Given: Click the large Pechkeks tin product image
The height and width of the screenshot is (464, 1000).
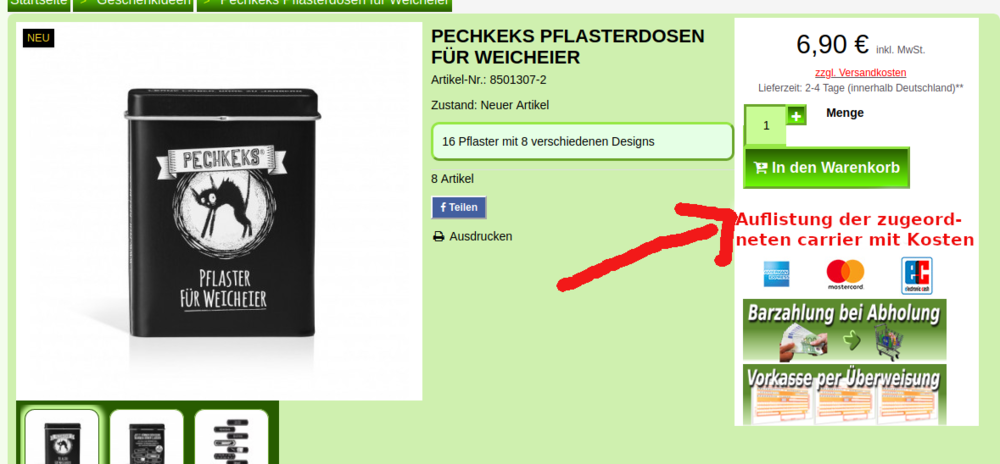Looking at the screenshot, I should click(219, 211).
